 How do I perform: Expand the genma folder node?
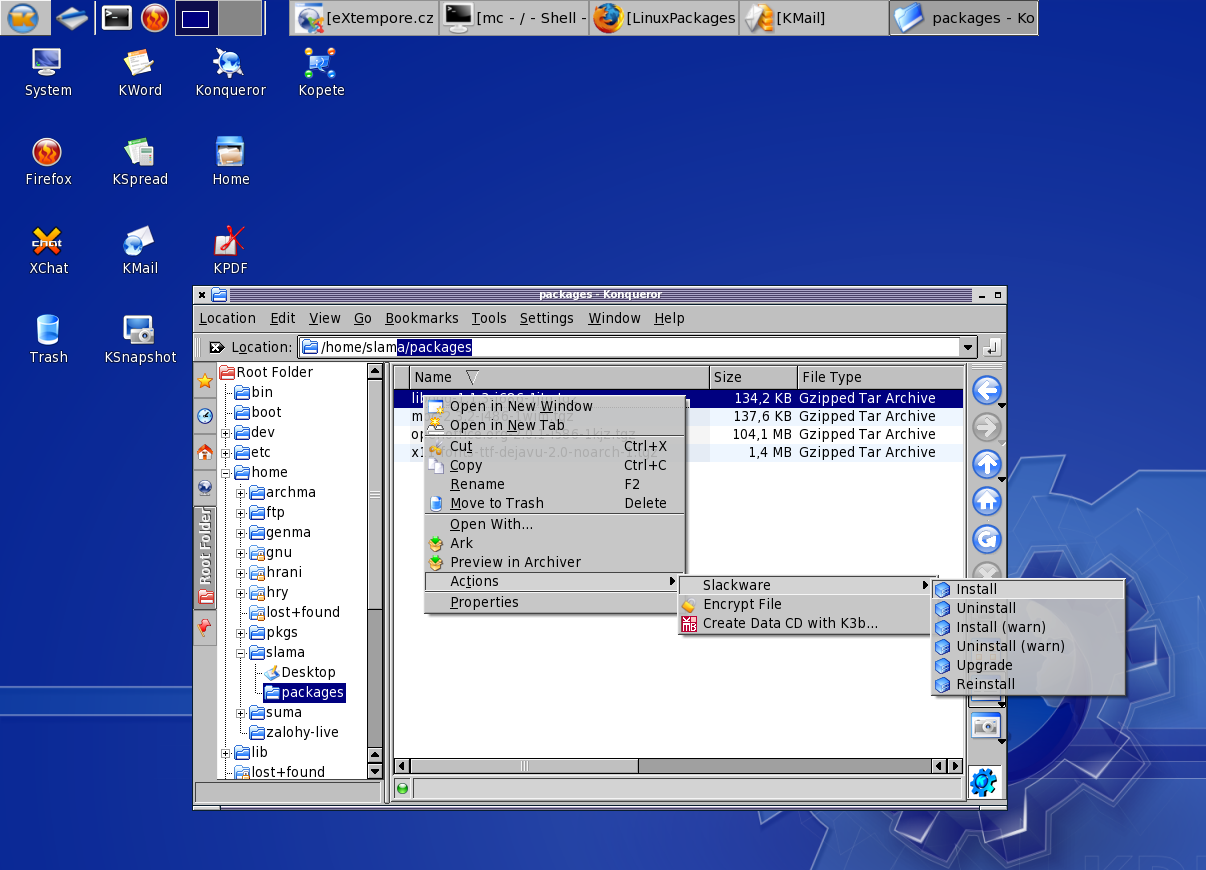click(241, 533)
